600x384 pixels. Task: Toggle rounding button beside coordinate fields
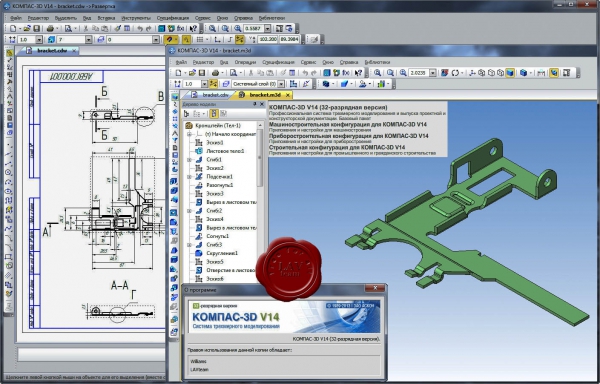click(x=240, y=39)
